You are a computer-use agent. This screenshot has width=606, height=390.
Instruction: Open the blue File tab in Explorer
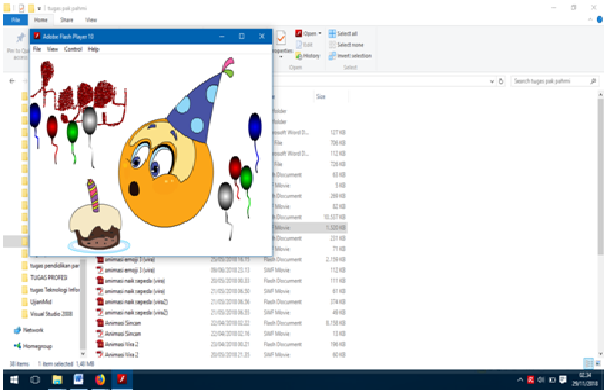pyautogui.click(x=15, y=20)
